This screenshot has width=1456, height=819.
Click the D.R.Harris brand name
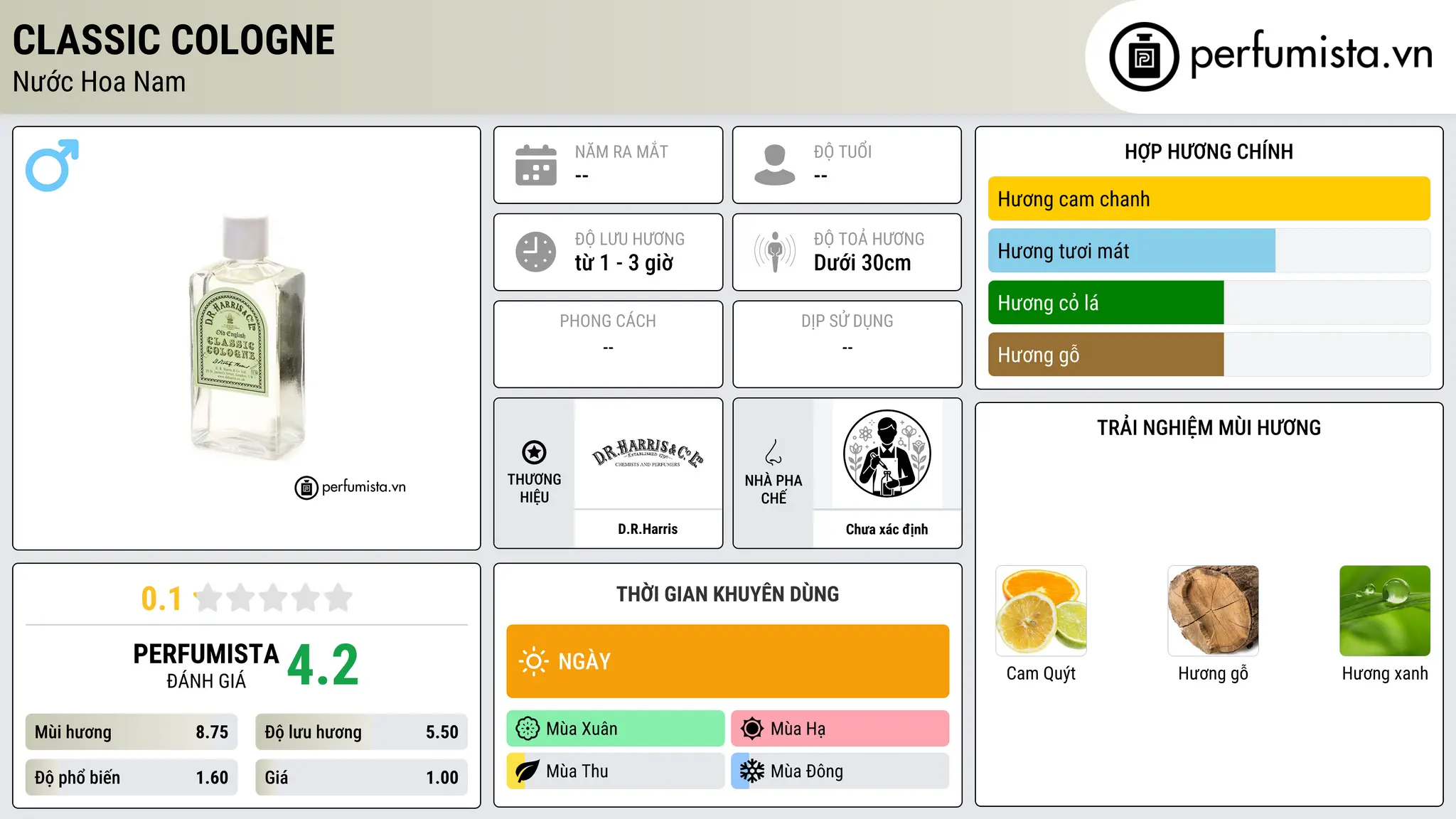point(648,529)
